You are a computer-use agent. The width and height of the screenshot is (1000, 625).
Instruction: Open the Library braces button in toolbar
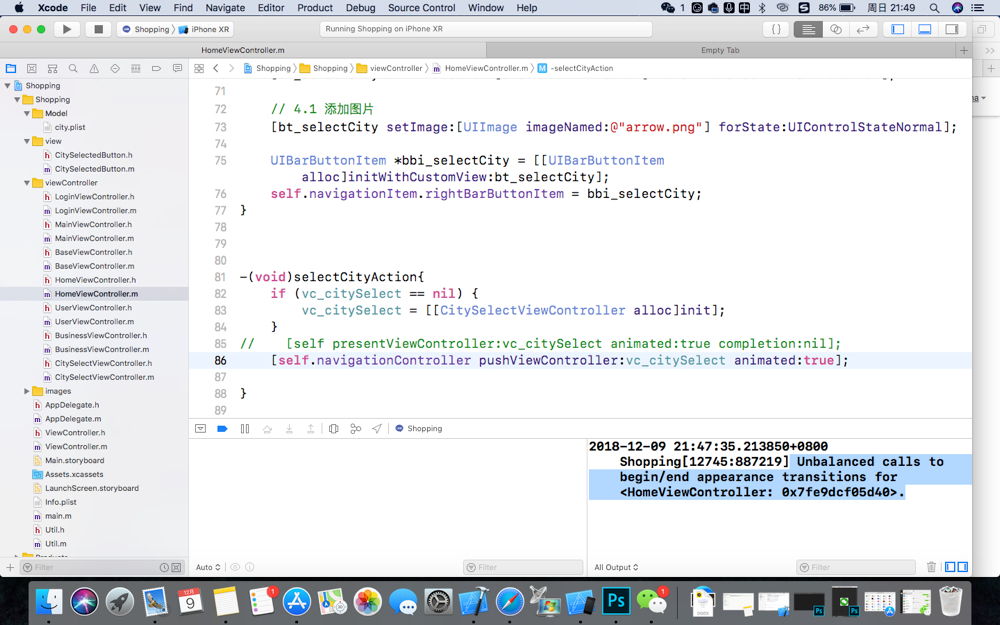coord(776,29)
